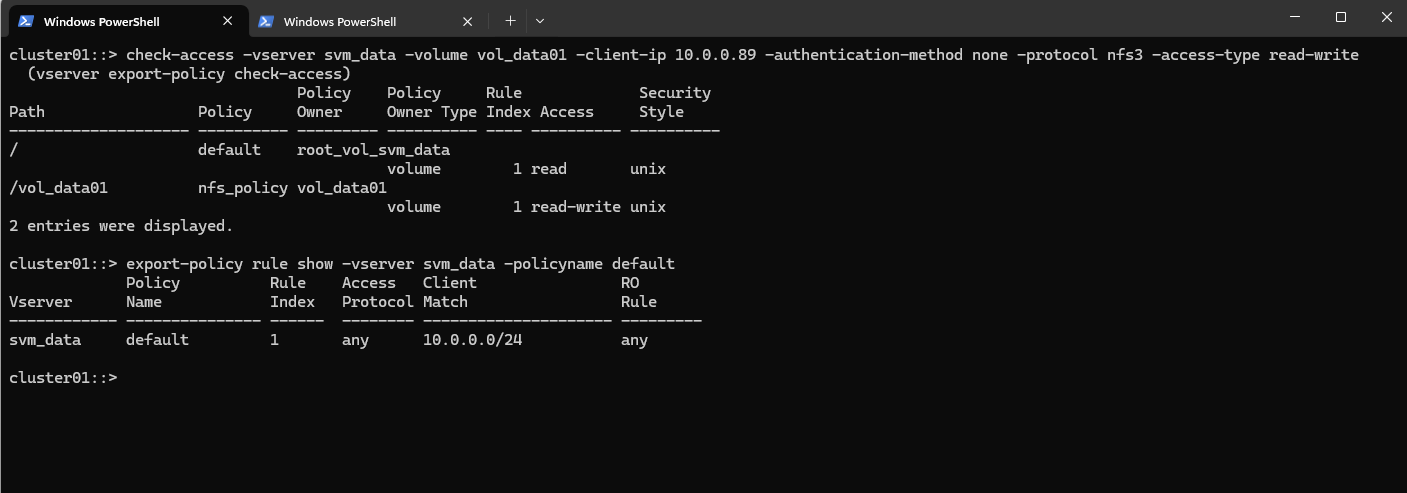
Task: Click the root_vol_svm_data policy owner text
Action: tap(374, 150)
